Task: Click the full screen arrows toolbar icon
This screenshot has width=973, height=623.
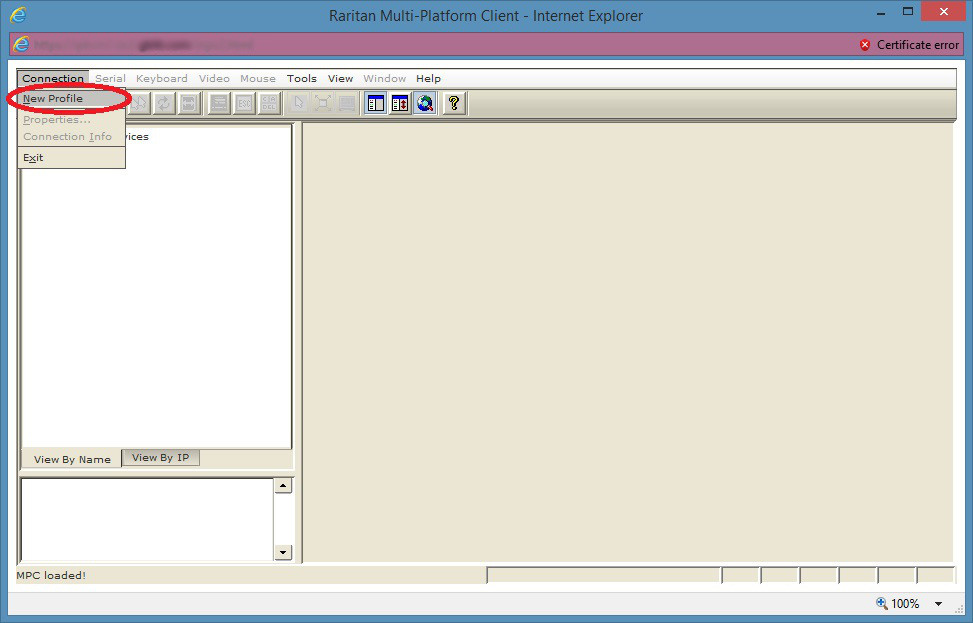Action: click(323, 103)
